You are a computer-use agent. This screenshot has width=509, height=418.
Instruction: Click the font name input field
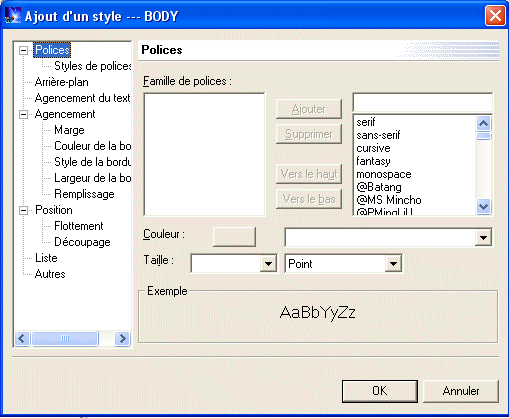click(422, 103)
